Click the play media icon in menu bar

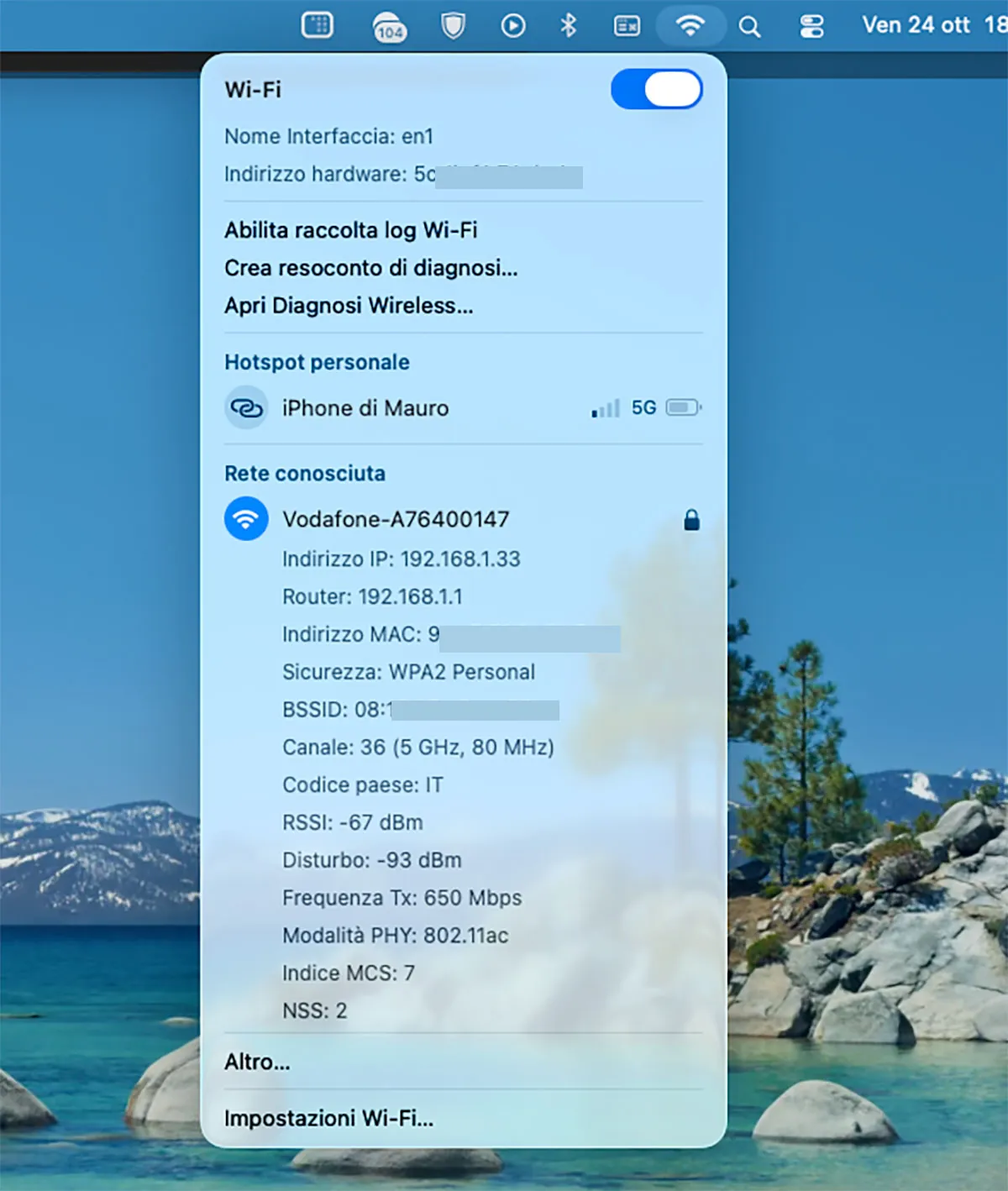[x=513, y=25]
